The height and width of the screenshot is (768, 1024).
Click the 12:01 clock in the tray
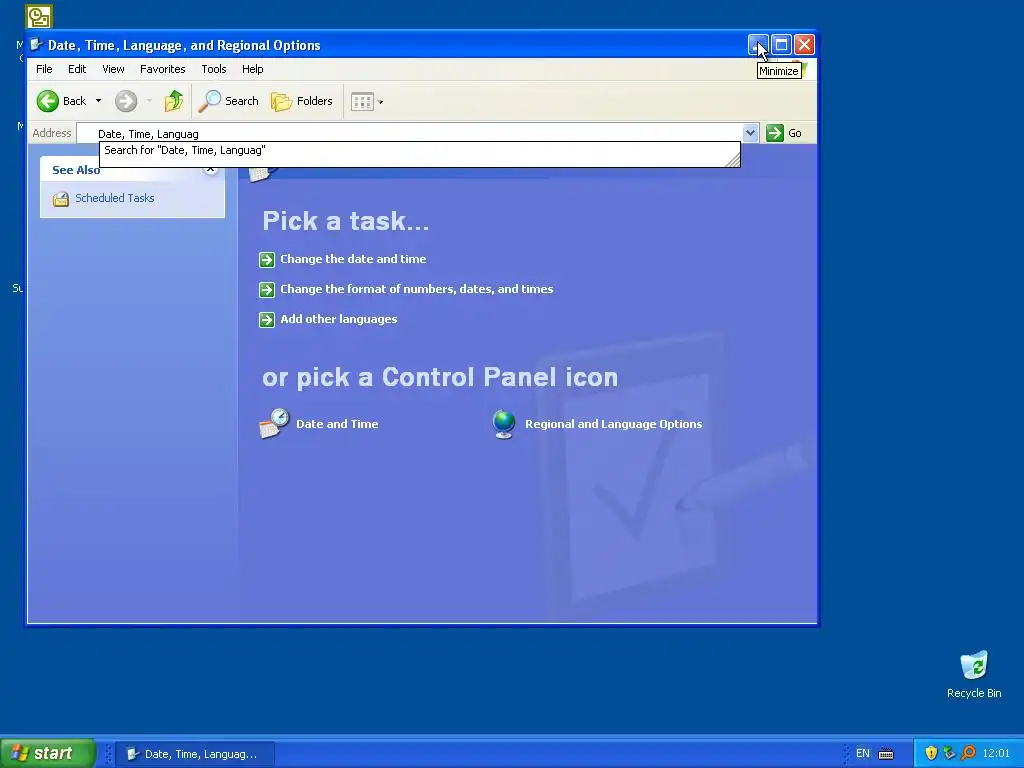pyautogui.click(x=996, y=754)
